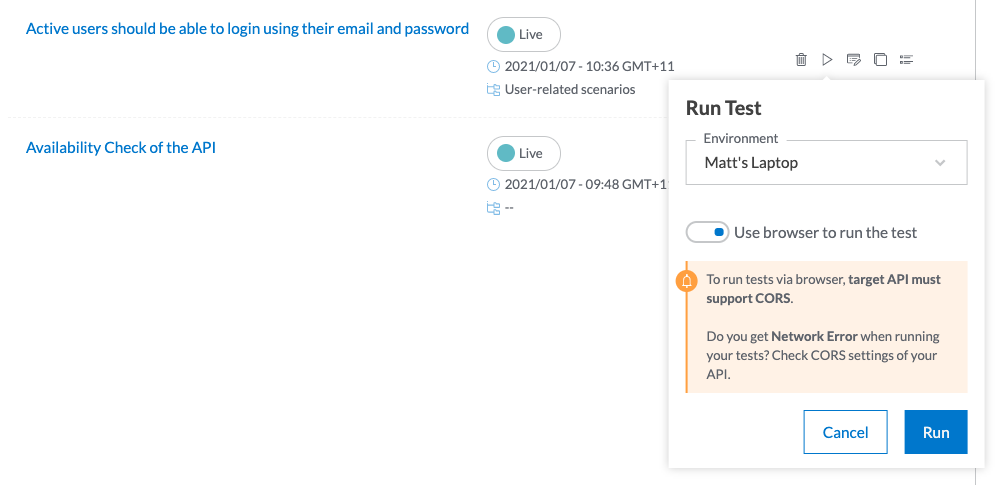Screen dimensions: 1000x485
Task: Click the chevron arrow in Environment field
Action: (939, 163)
